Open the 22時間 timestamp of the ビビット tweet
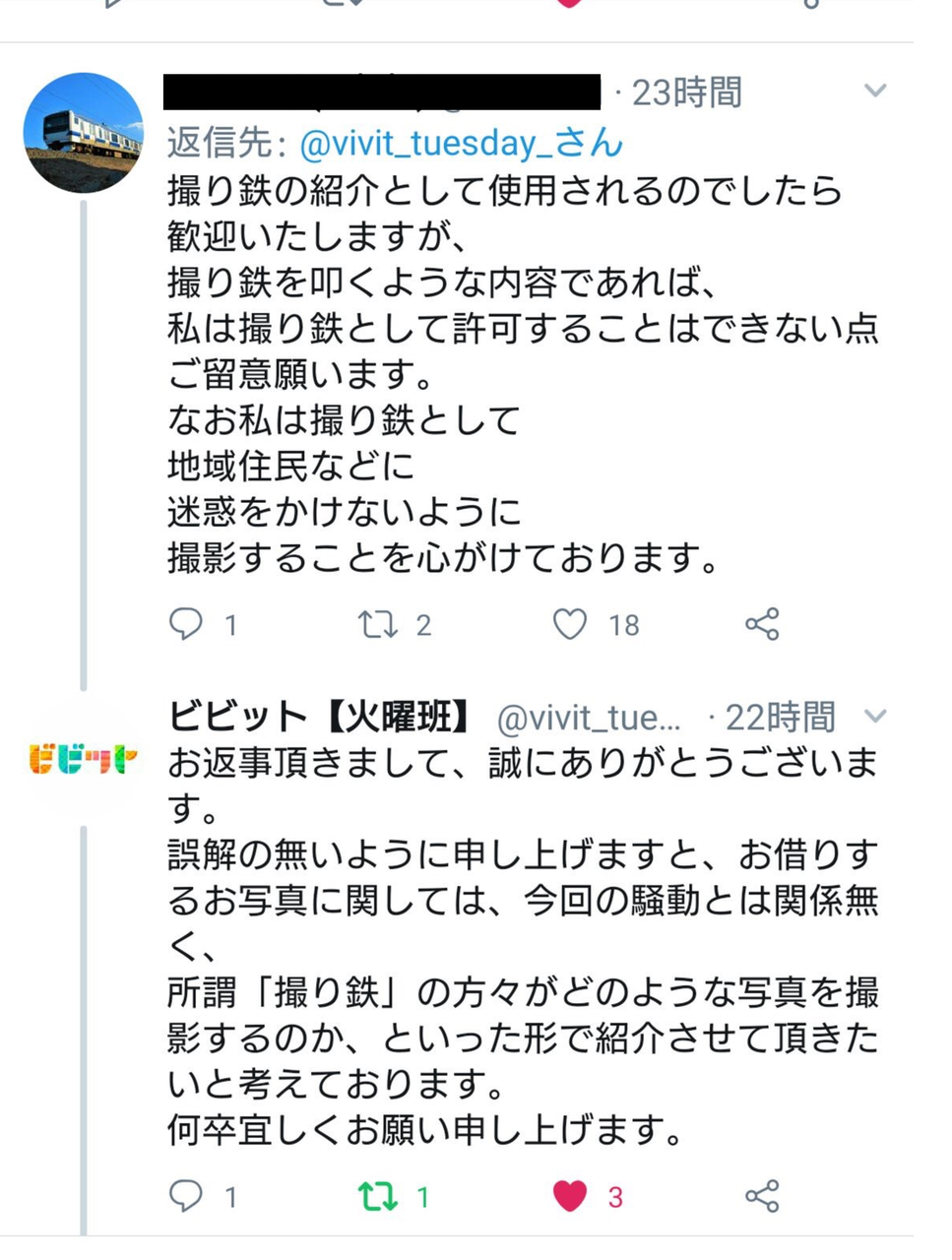This screenshot has width=952, height=1260. (x=780, y=718)
